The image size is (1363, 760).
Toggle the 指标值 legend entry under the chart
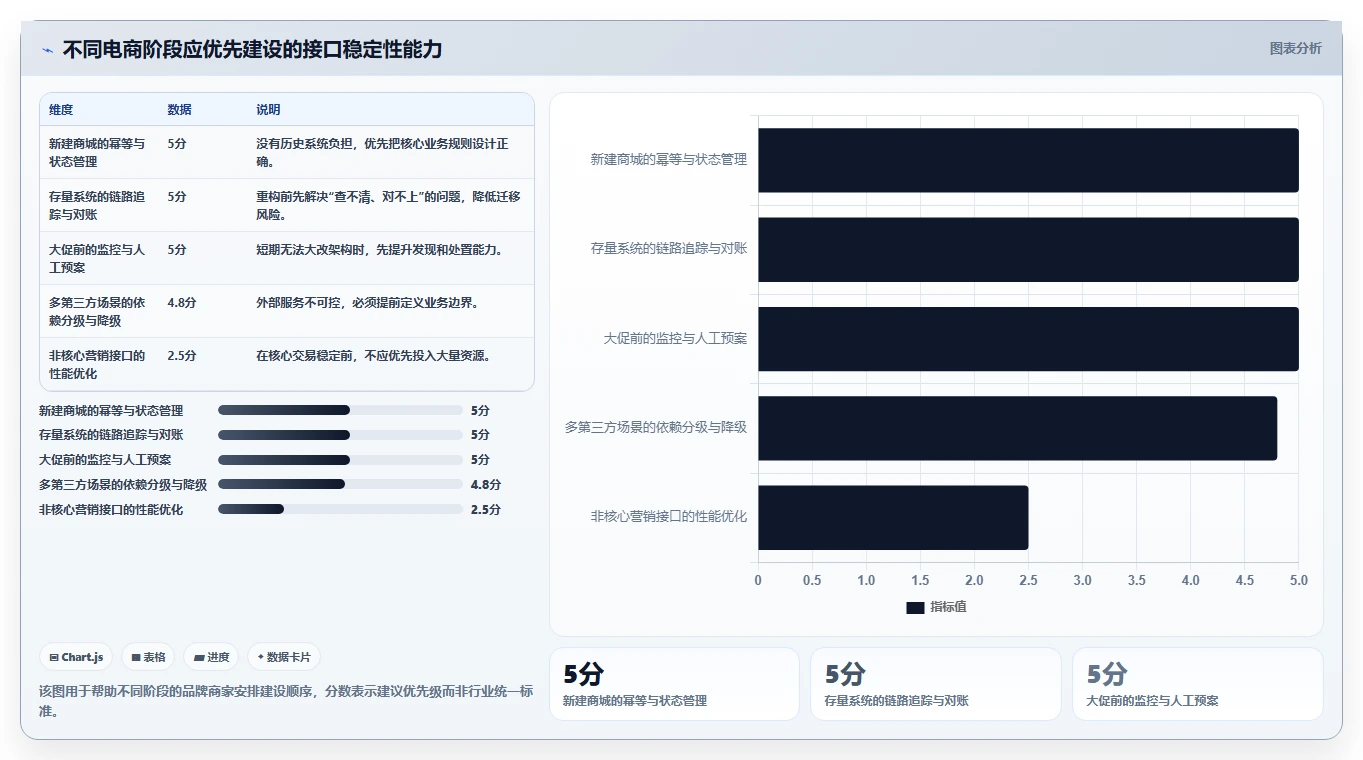tap(936, 607)
